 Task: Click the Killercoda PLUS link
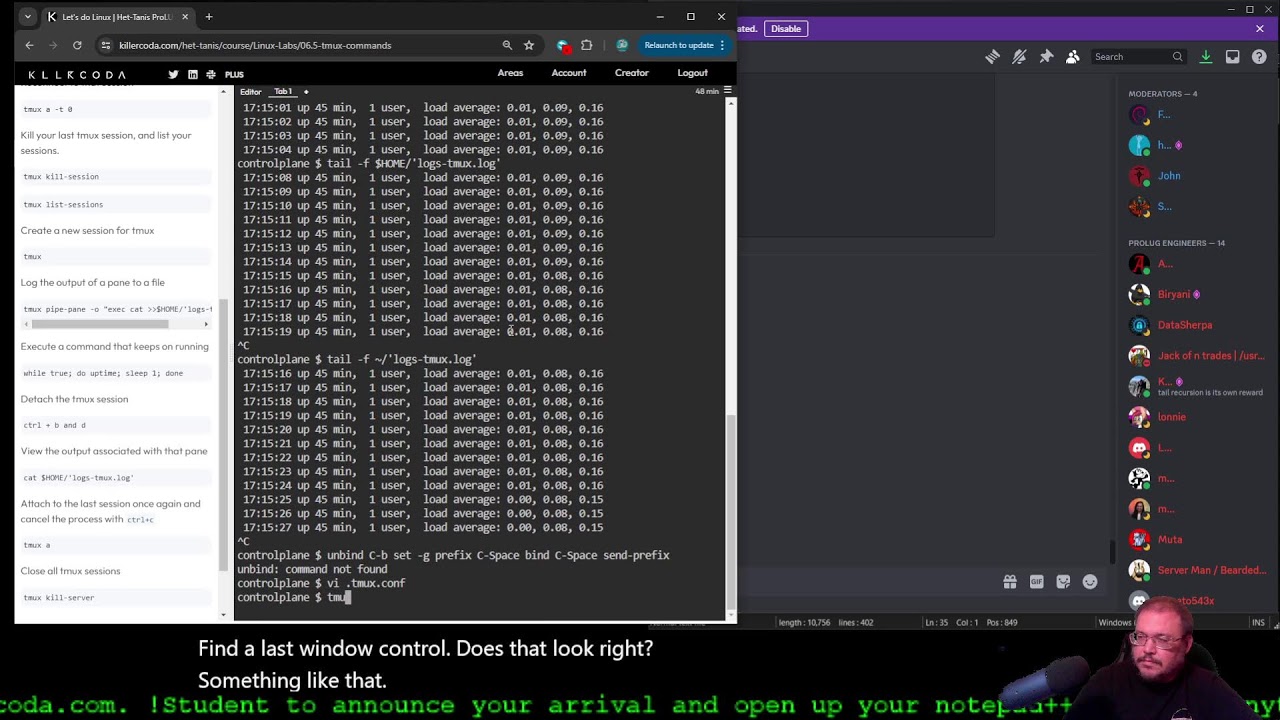coord(234,74)
